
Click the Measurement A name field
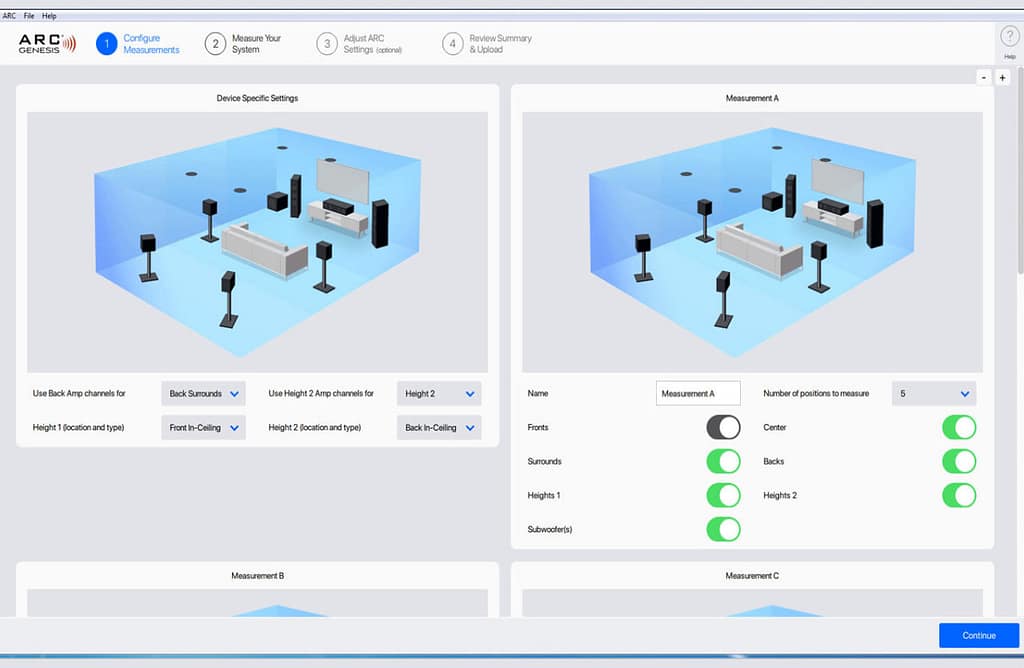pyautogui.click(x=698, y=394)
